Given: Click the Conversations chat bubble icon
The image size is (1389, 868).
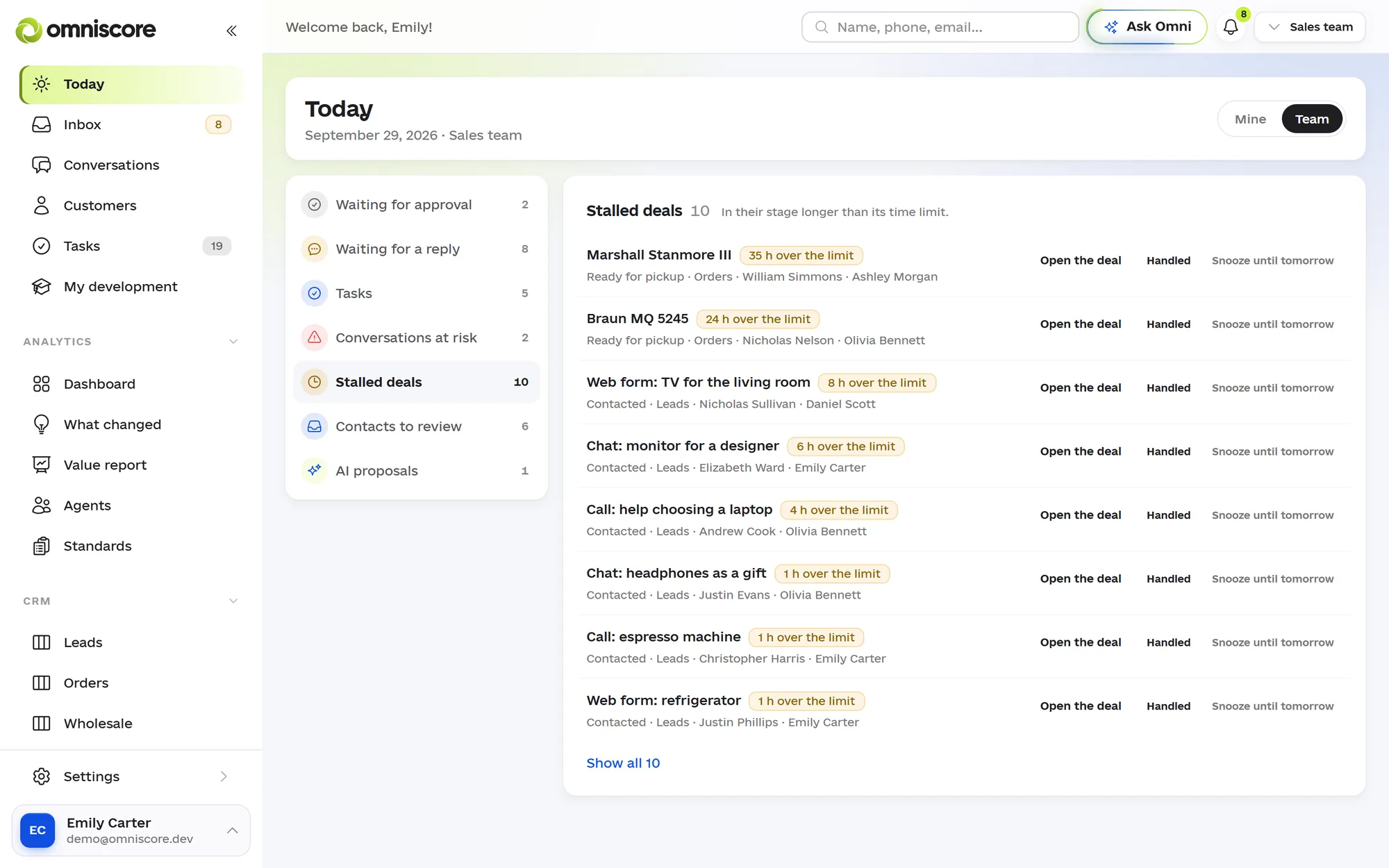Looking at the screenshot, I should click(42, 165).
